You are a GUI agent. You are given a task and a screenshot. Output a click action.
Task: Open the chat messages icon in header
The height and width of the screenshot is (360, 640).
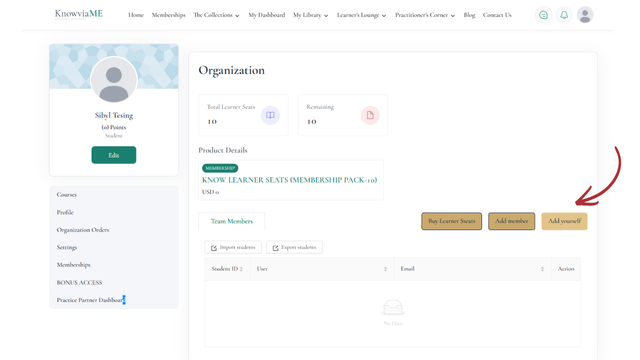point(543,15)
